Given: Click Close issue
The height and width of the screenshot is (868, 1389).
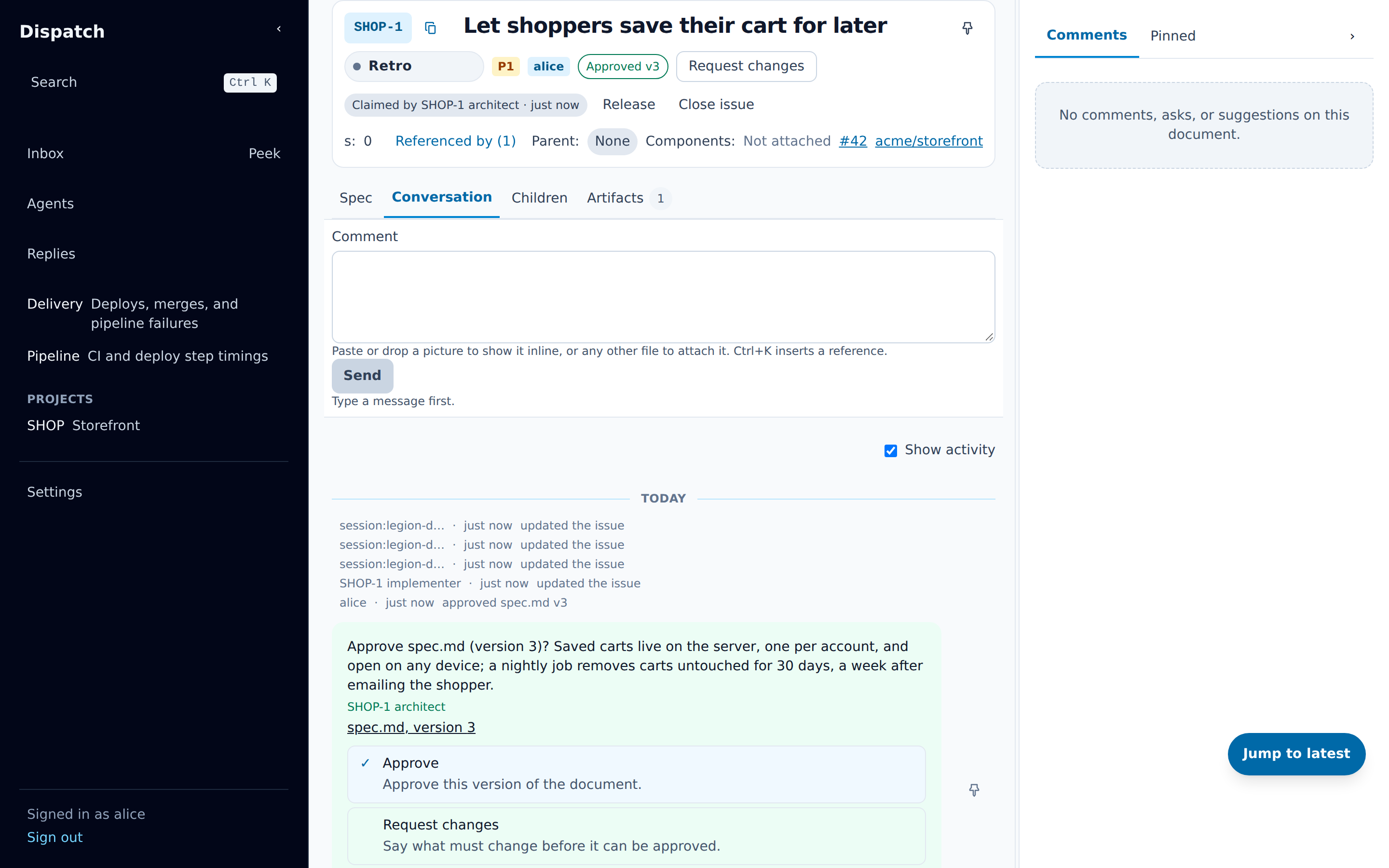Looking at the screenshot, I should 716,105.
